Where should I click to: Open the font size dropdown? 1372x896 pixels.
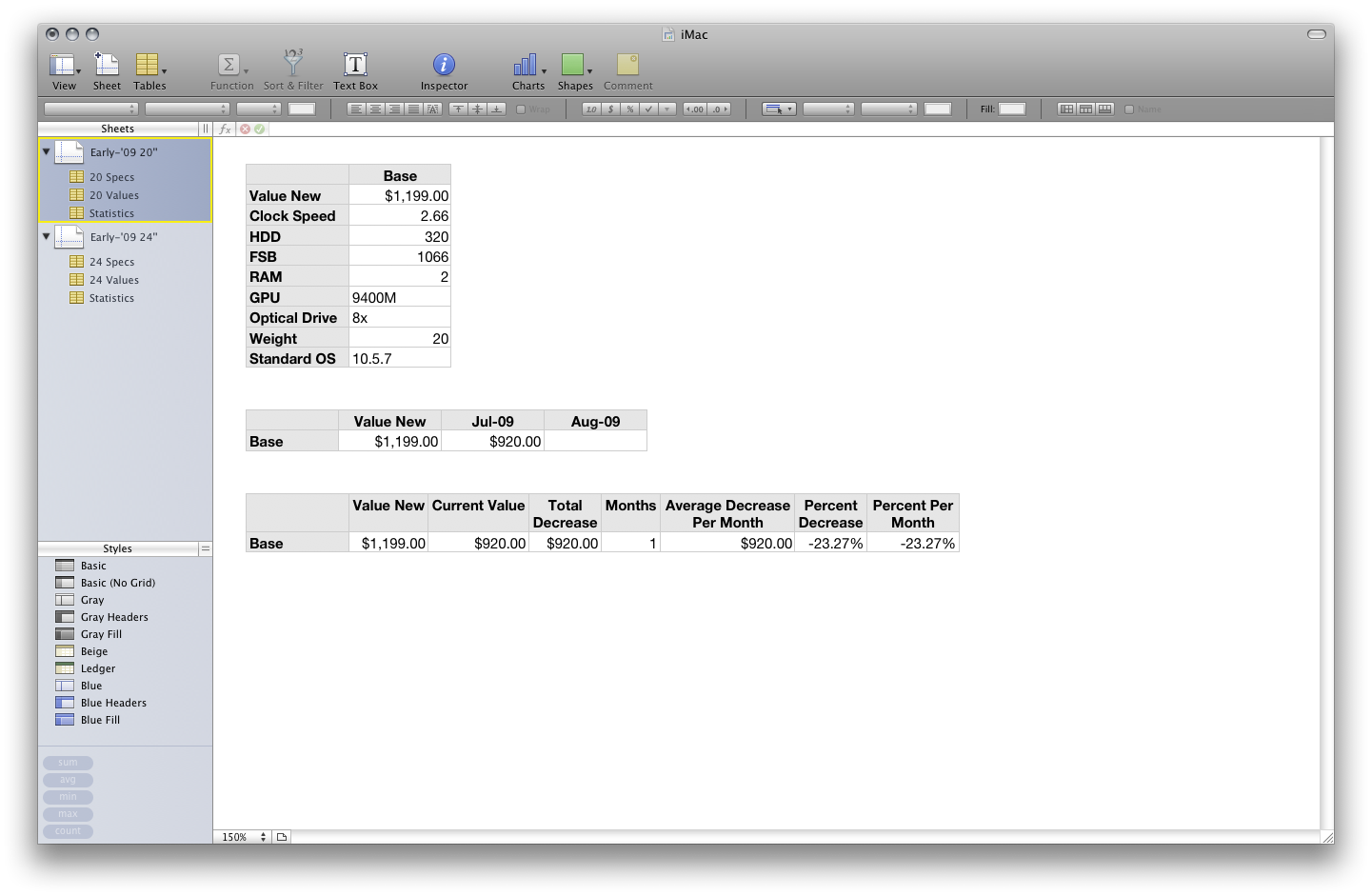pyautogui.click(x=259, y=109)
